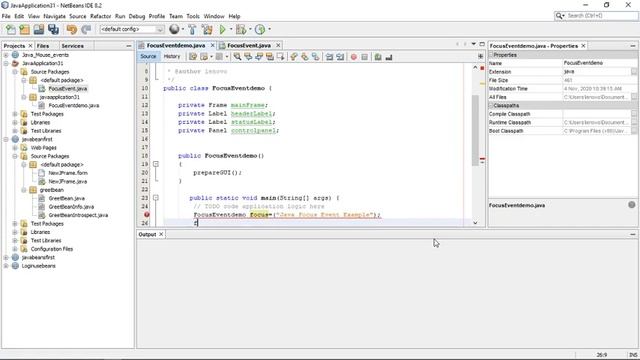
Task: Click the editor split-view plus button
Action: (480, 56)
